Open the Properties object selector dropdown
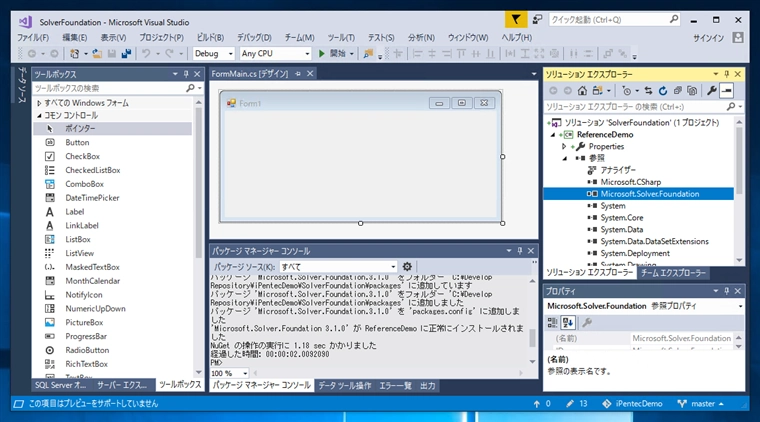Viewport: 760px width, 422px height. [x=740, y=306]
